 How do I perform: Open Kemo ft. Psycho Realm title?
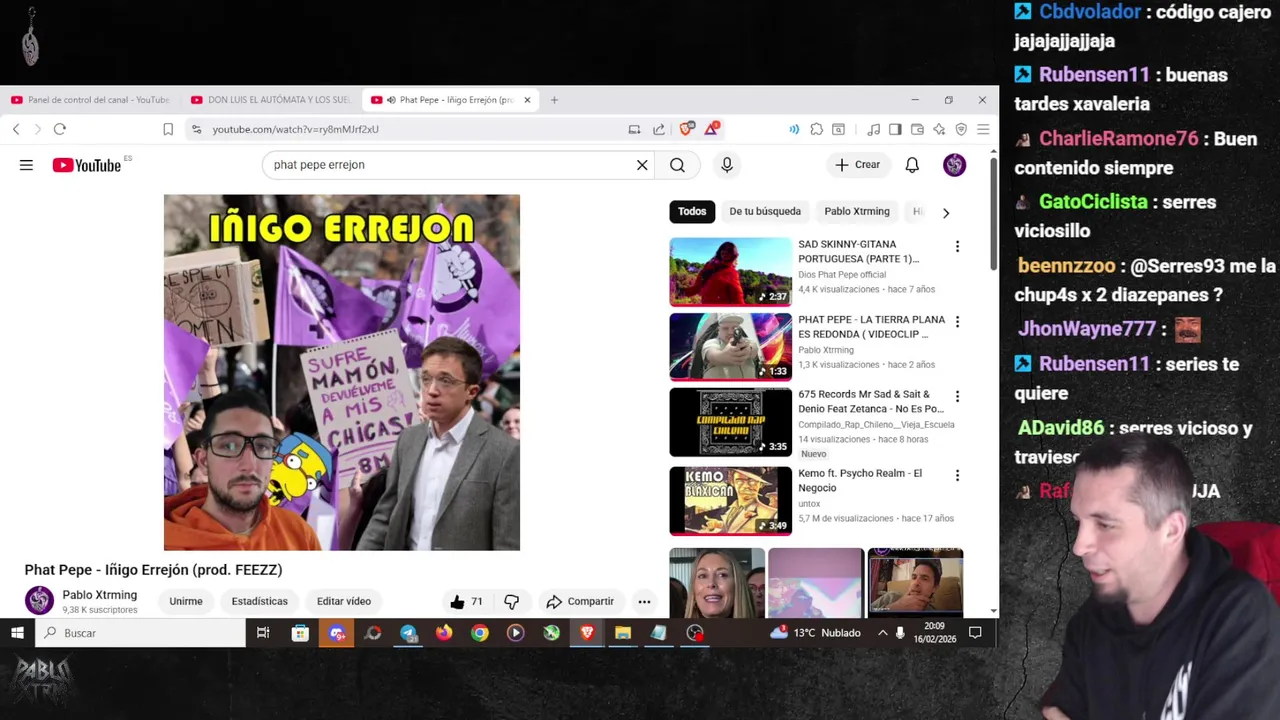coord(860,481)
